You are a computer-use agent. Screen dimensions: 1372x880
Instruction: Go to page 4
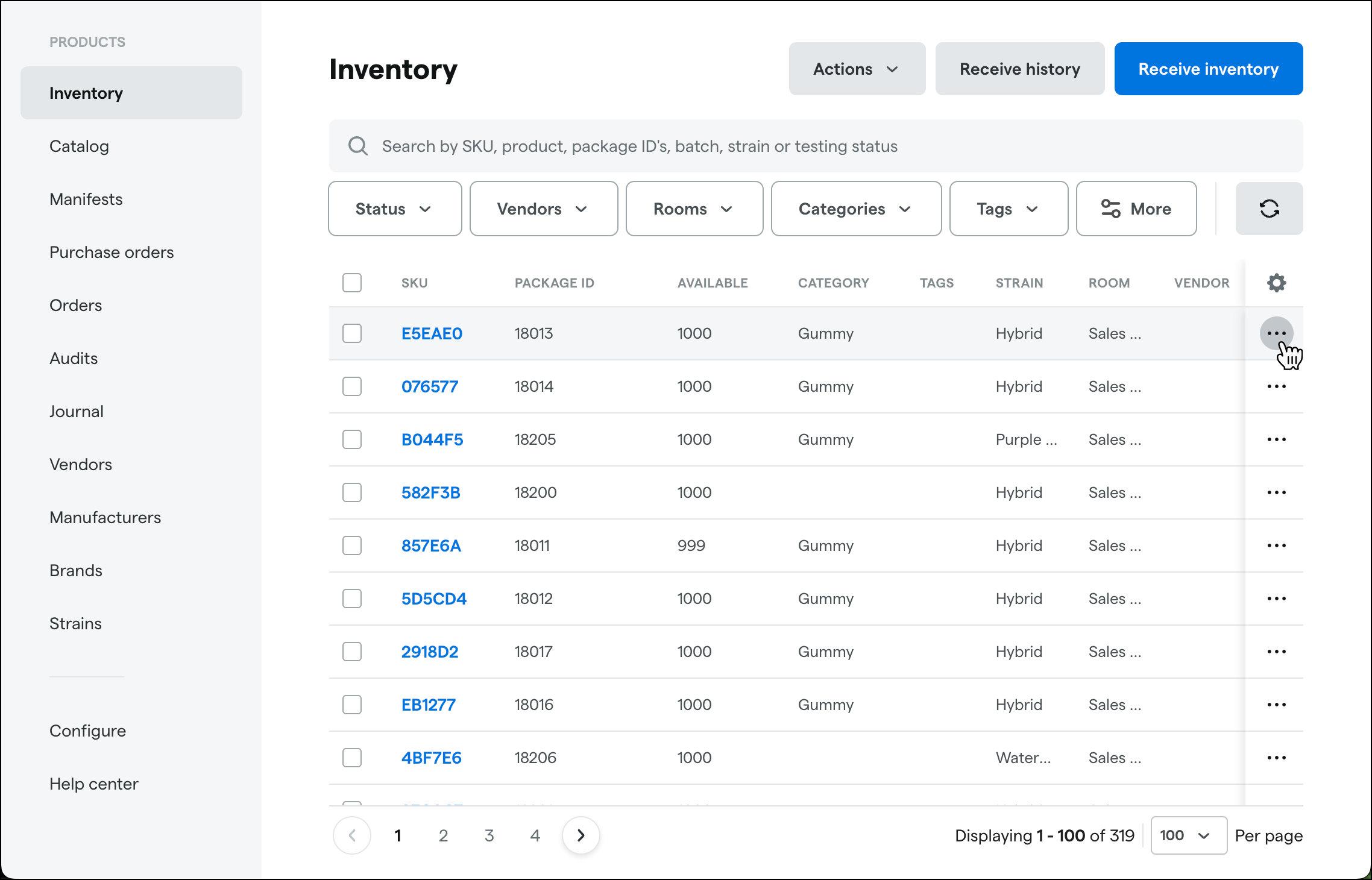tap(535, 835)
